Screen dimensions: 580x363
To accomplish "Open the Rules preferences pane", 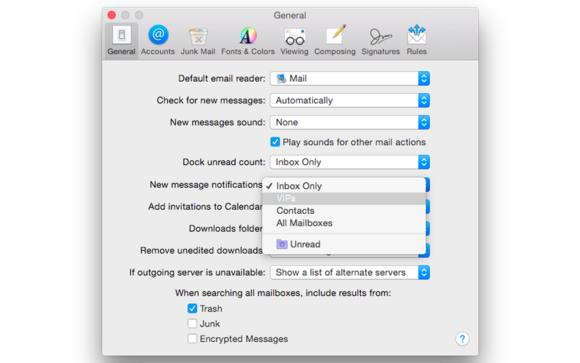I will click(417, 40).
